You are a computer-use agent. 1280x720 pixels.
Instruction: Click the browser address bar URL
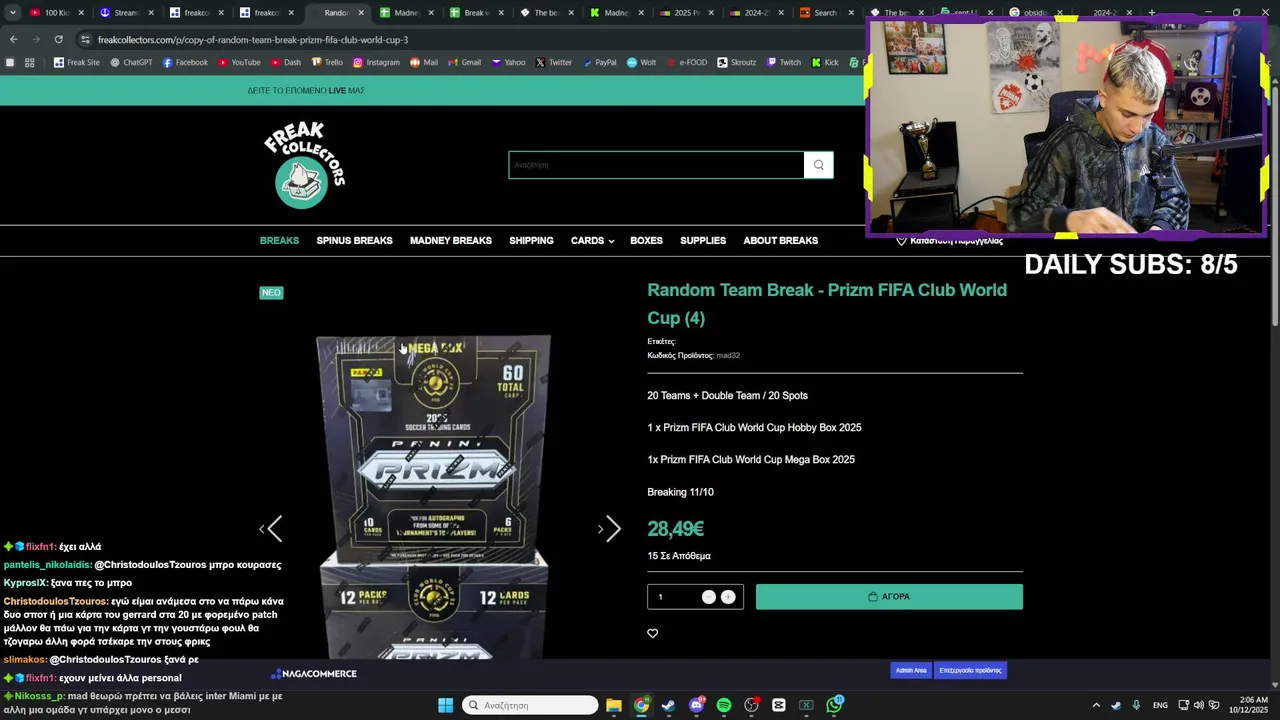pos(253,39)
